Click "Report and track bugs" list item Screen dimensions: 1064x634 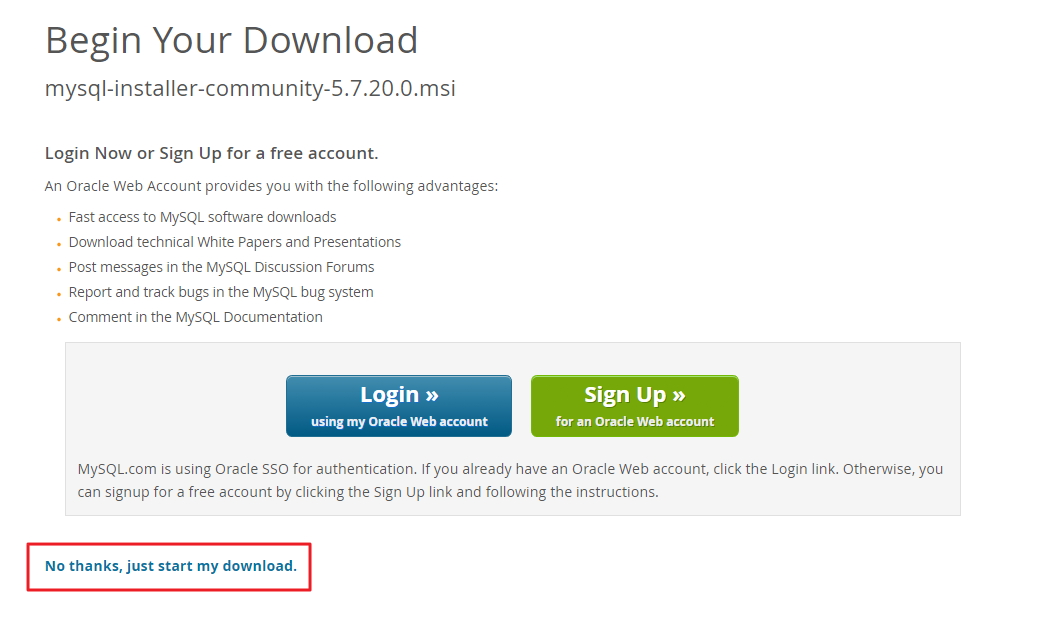(221, 293)
